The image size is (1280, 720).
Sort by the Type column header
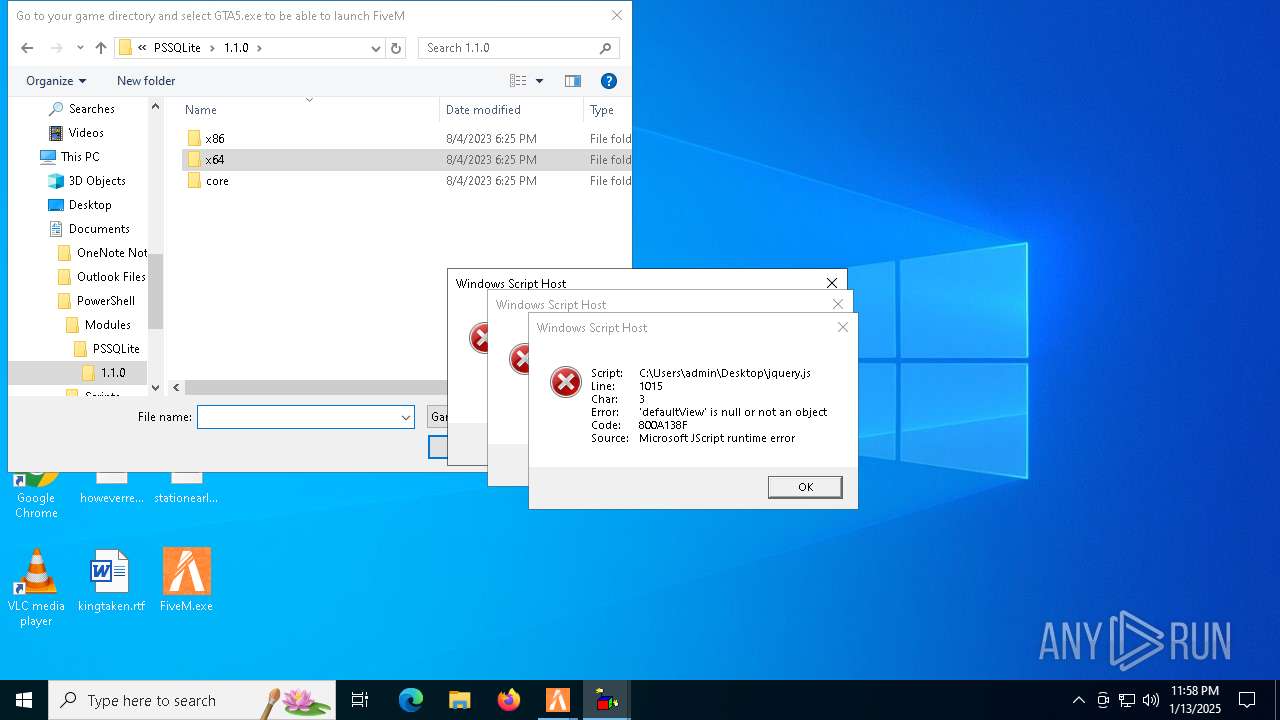pos(602,110)
